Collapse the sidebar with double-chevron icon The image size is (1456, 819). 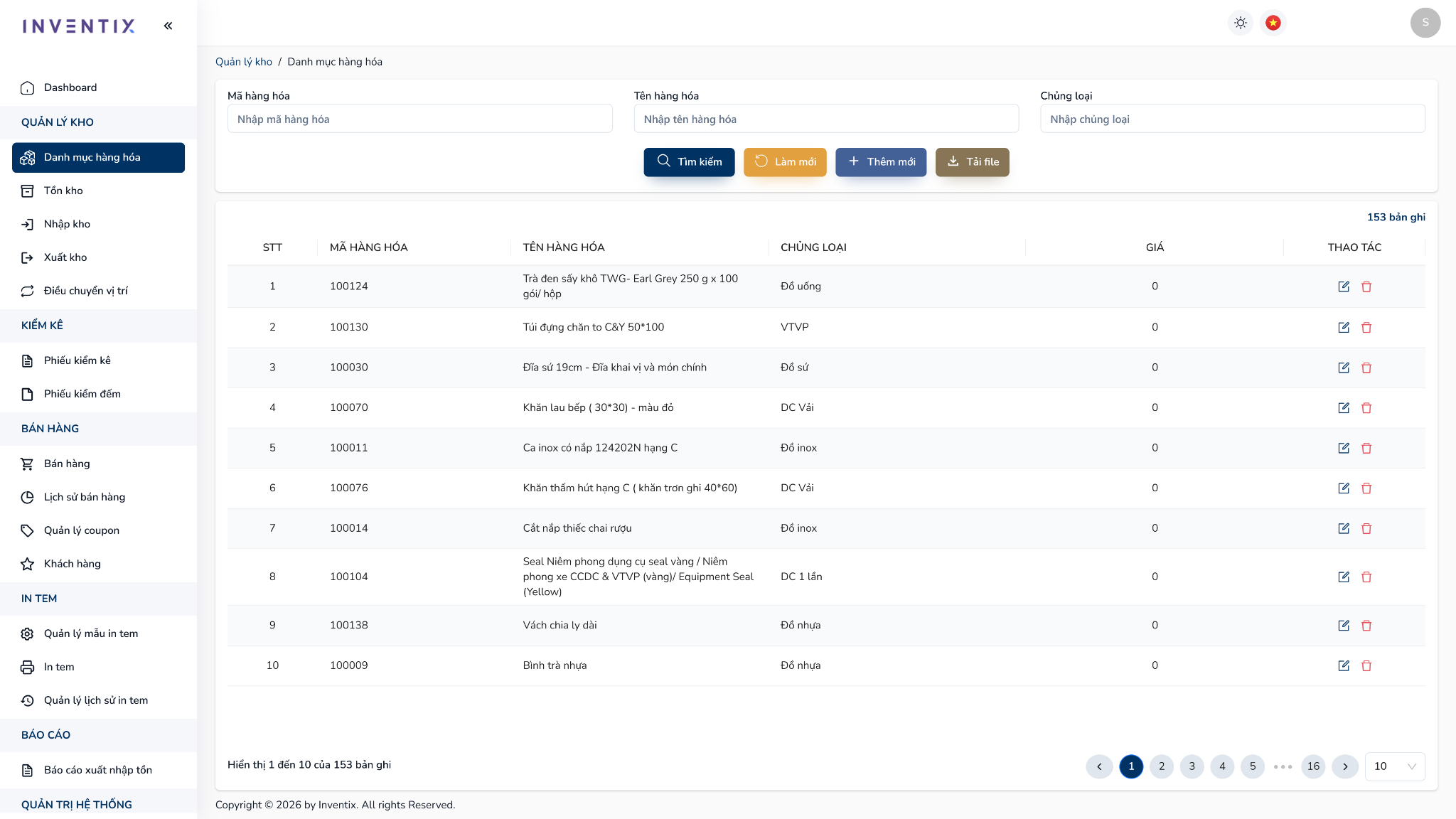pos(168,26)
